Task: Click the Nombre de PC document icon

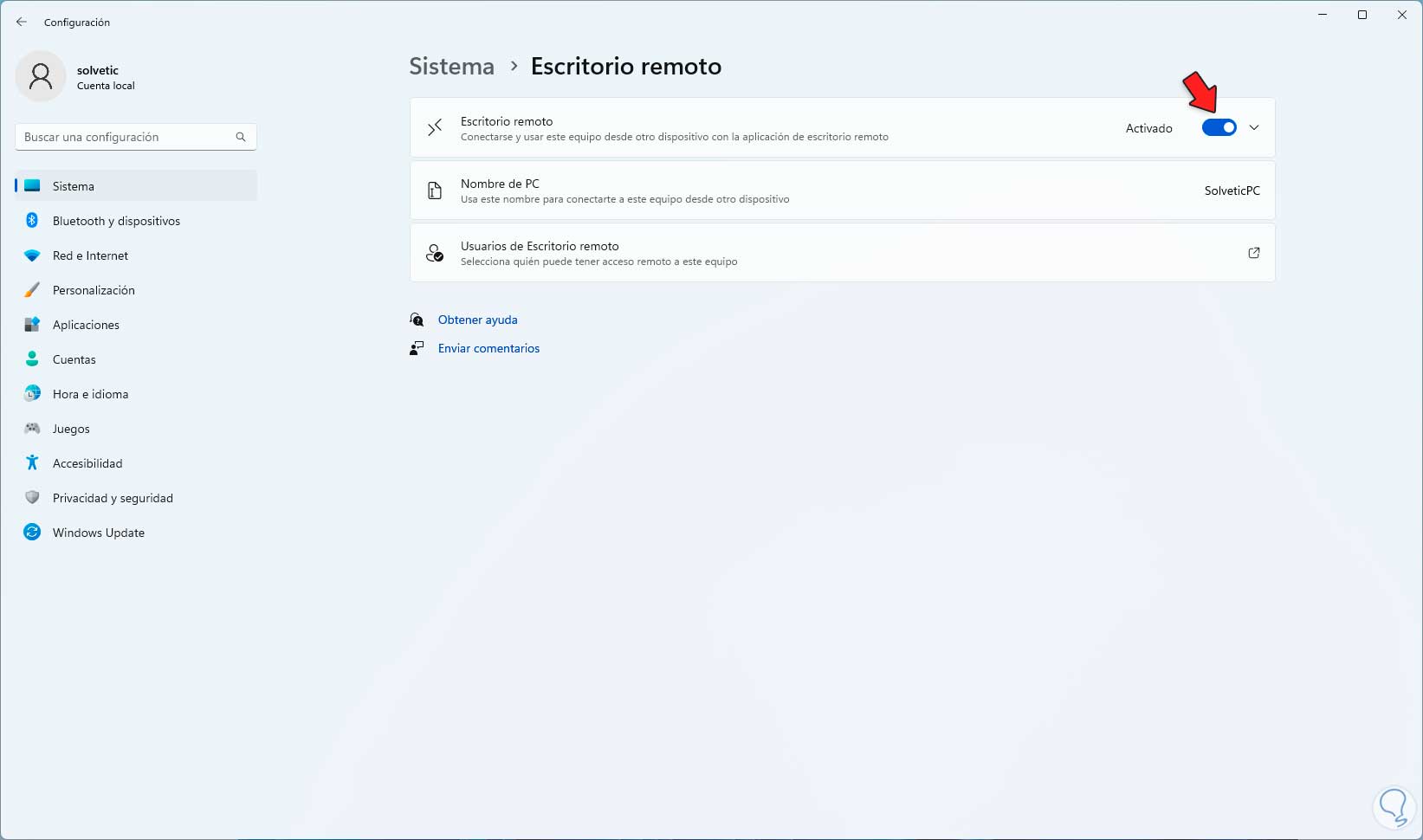Action: click(x=435, y=191)
